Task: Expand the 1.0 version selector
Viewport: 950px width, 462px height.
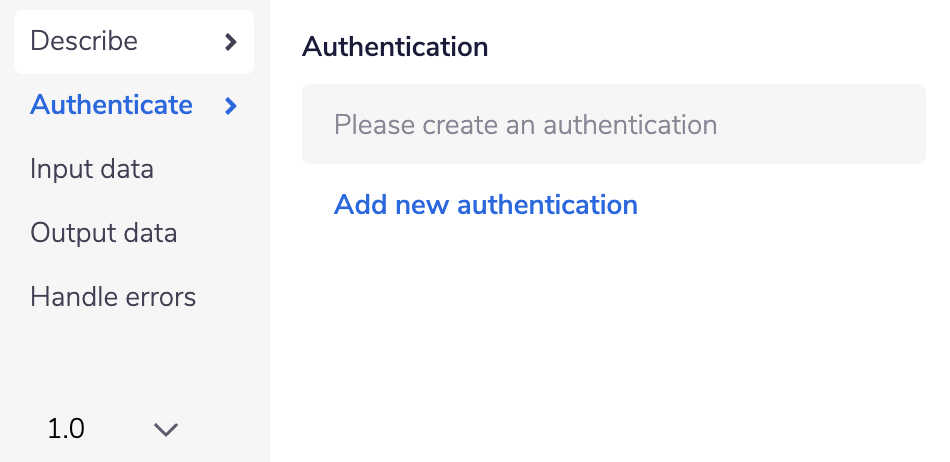Action: point(112,430)
